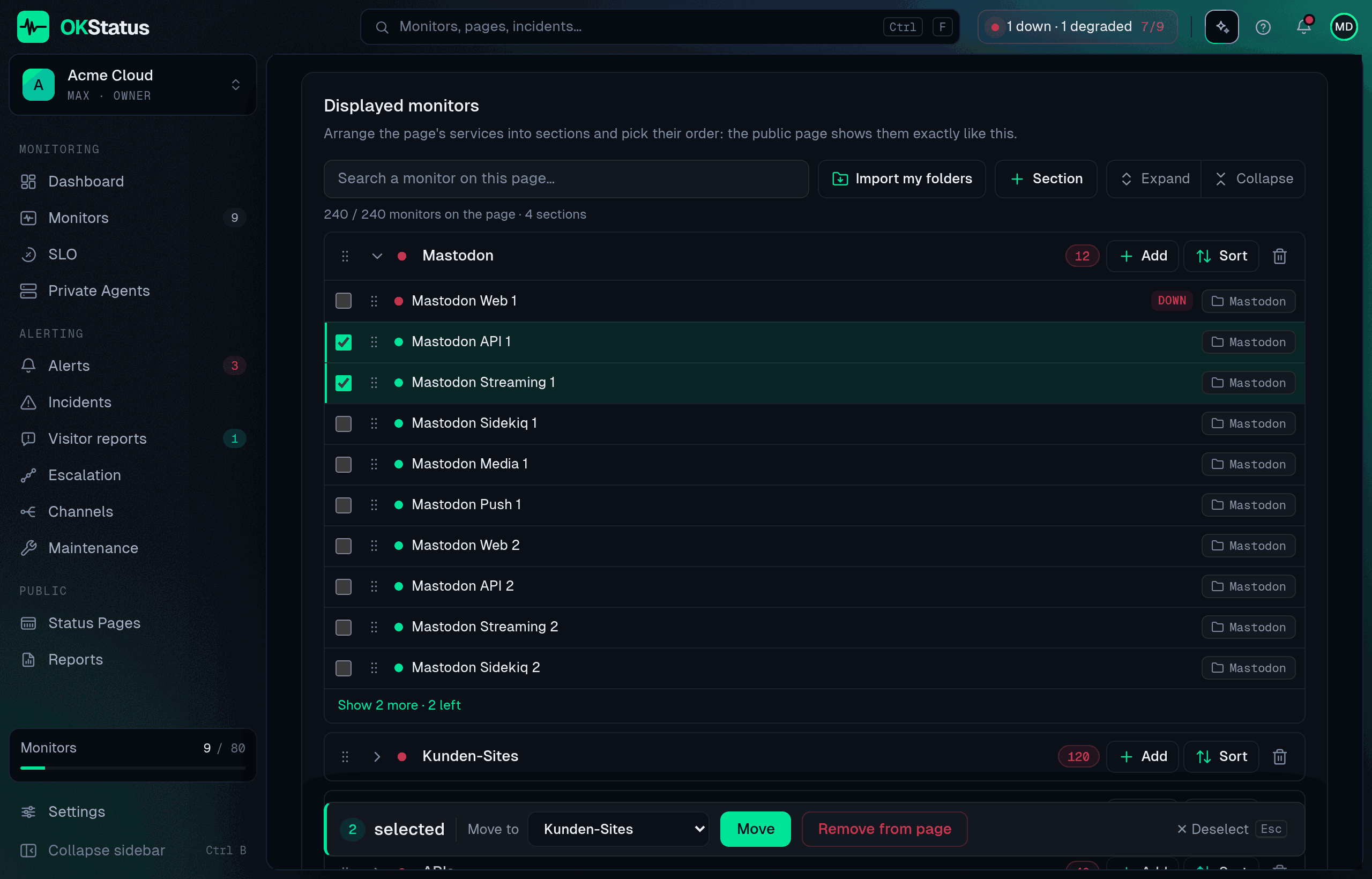Open the notifications bell
This screenshot has width=1372, height=879.
[x=1303, y=27]
